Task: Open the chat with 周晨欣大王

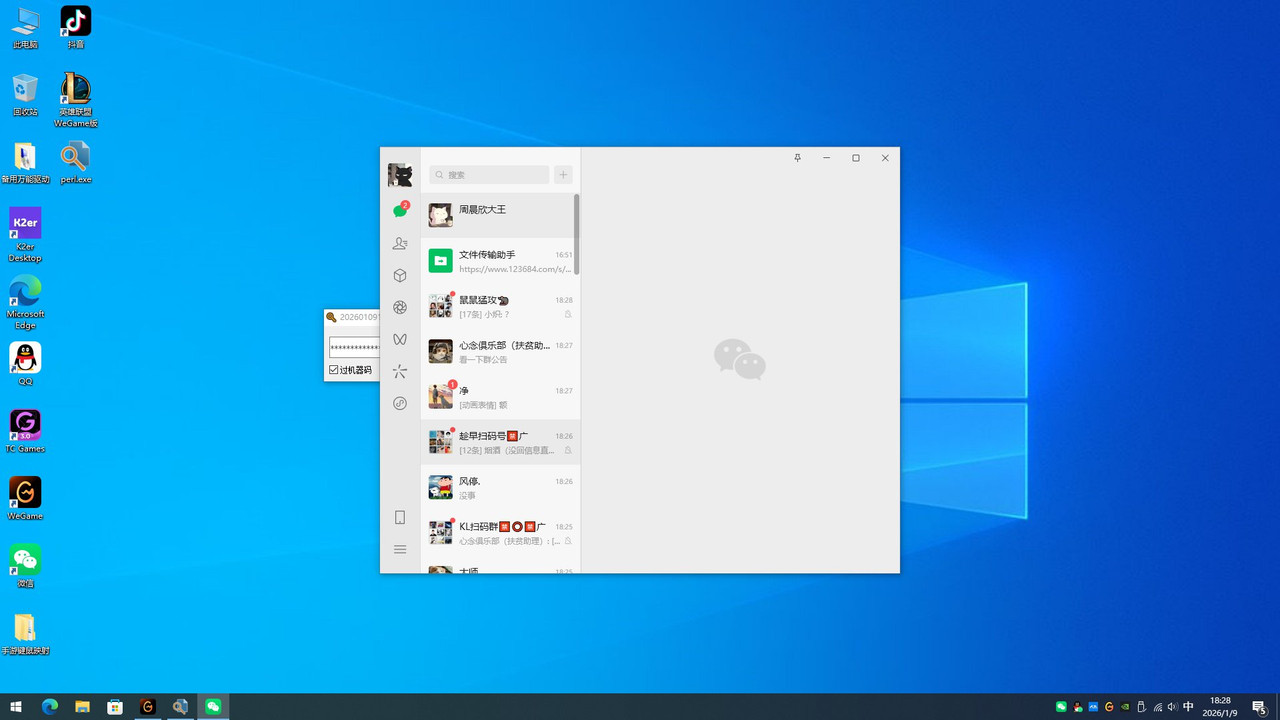Action: pos(500,215)
